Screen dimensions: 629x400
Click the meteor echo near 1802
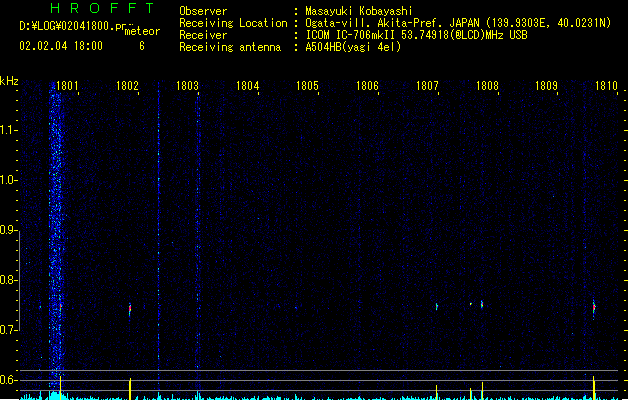[130, 309]
